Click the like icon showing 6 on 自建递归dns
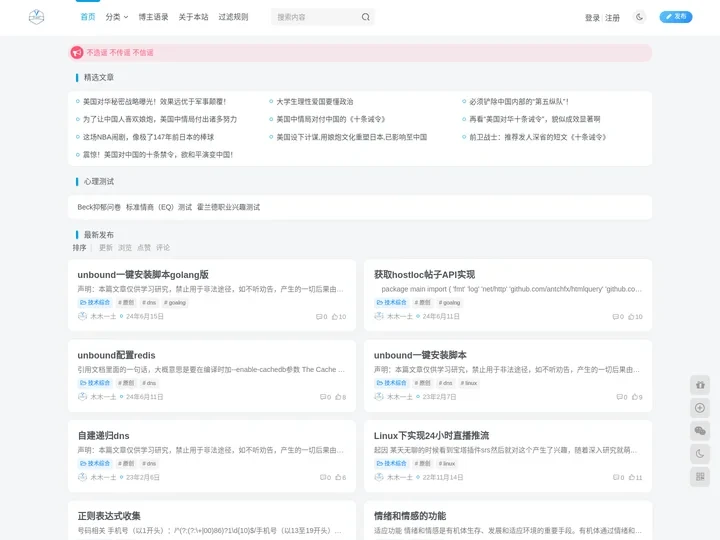This screenshot has height=540, width=720. click(x=338, y=478)
